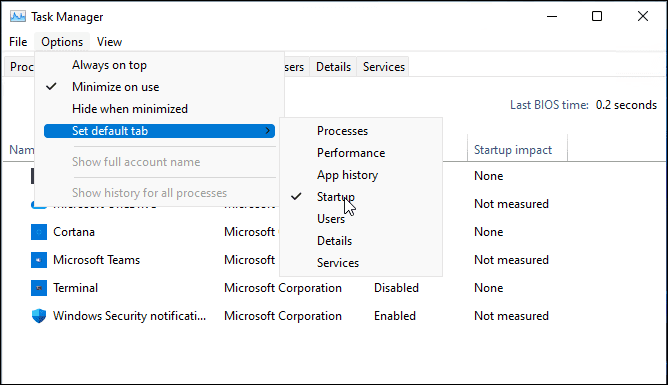668x385 pixels.
Task: Close the Options menu
Action: tap(62, 42)
